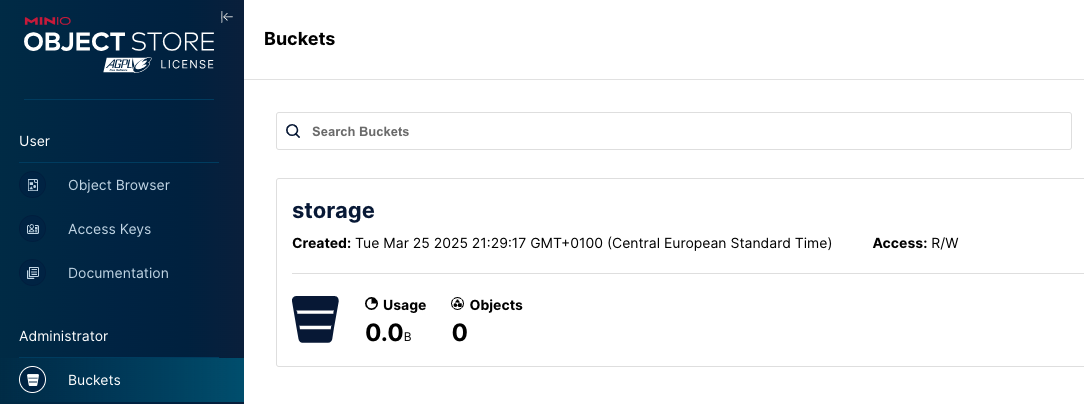Click the MinIO Object Store logo
Viewport: 1084px width, 404px height.
(119, 40)
